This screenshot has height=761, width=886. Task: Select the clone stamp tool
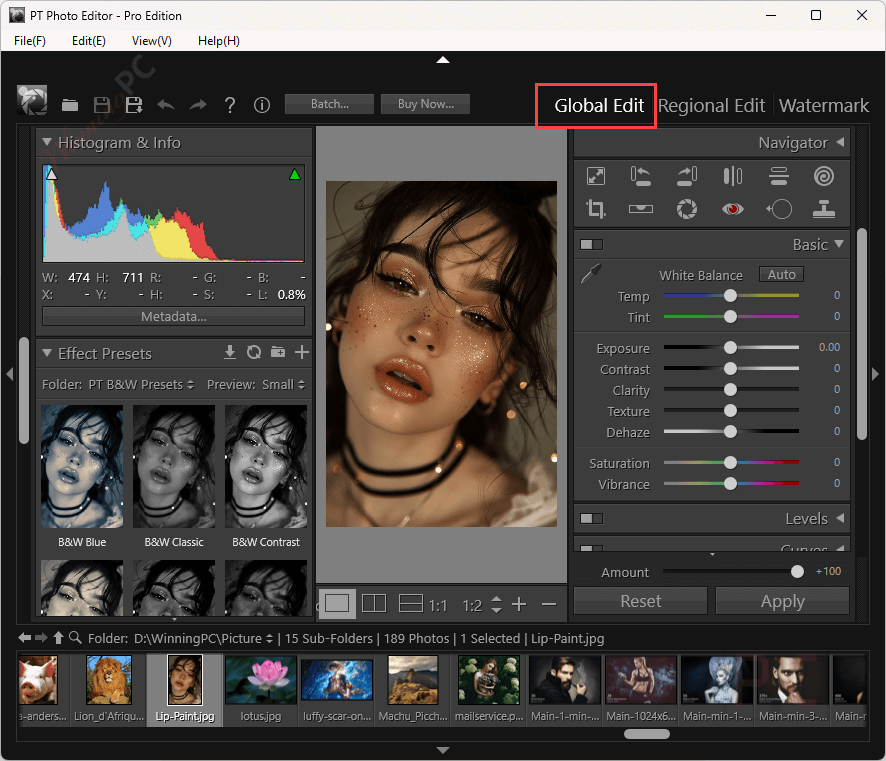coord(824,209)
